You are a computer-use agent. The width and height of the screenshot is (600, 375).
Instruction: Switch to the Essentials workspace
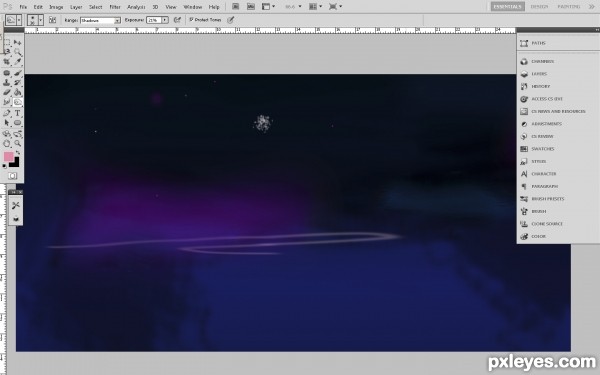coord(507,7)
